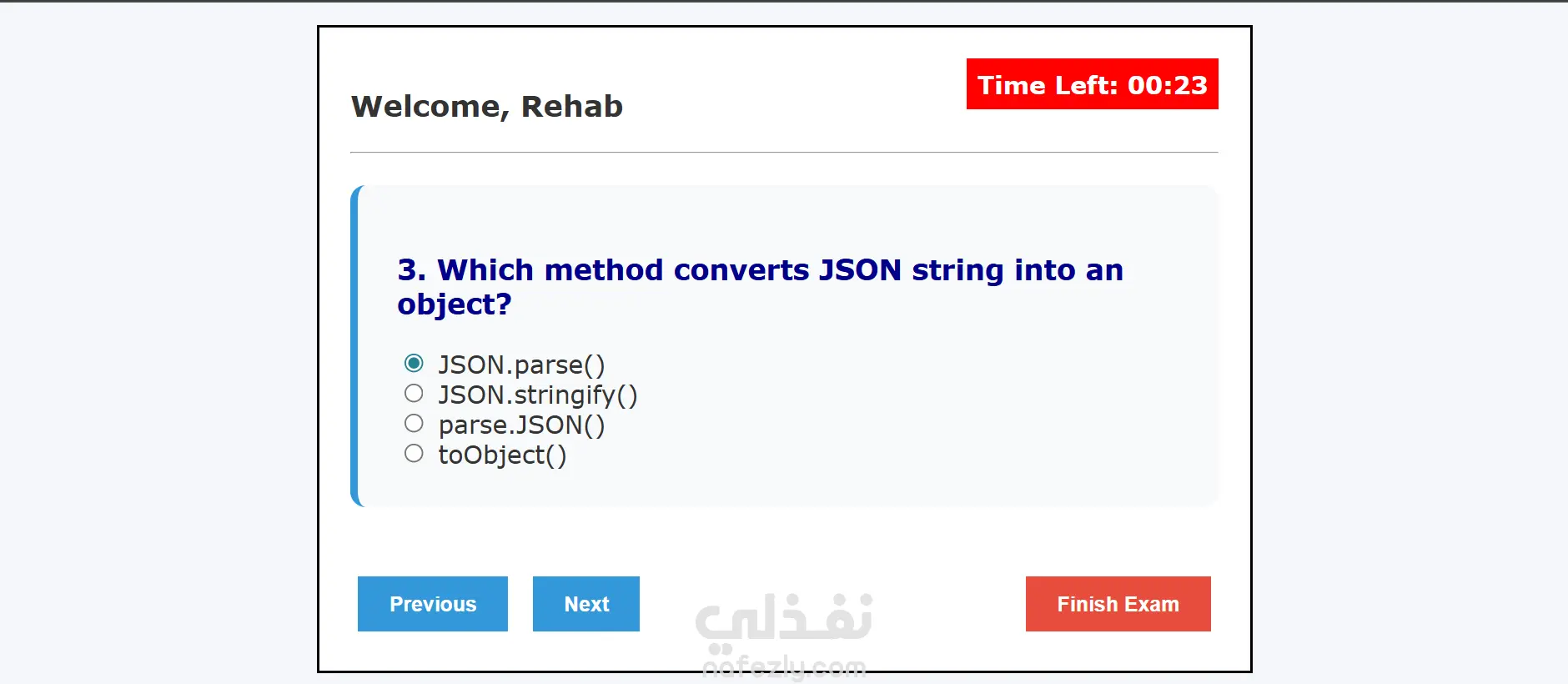Select the JSON.parse() radio button
The width and height of the screenshot is (1568, 684).
click(x=414, y=363)
